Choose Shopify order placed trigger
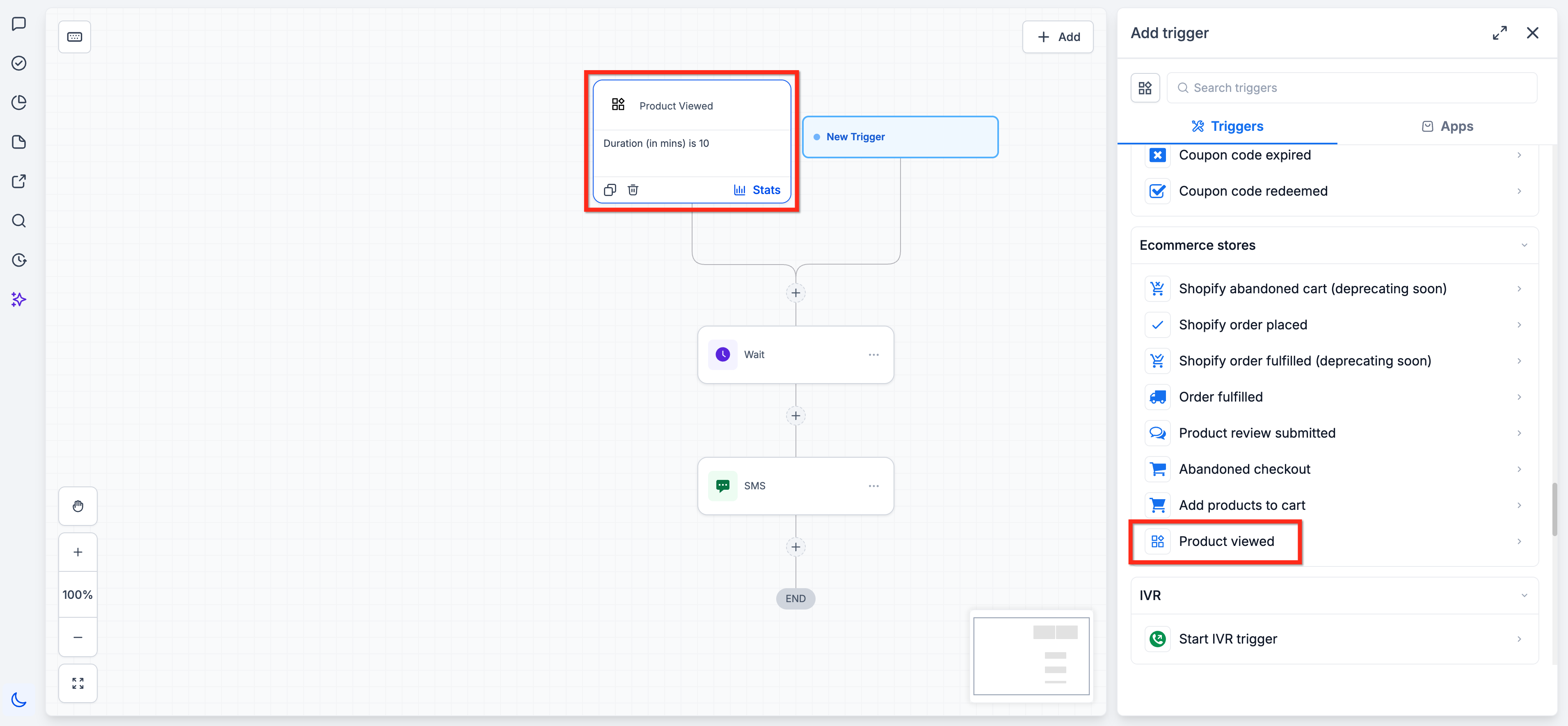The image size is (1568, 726). pos(1334,325)
